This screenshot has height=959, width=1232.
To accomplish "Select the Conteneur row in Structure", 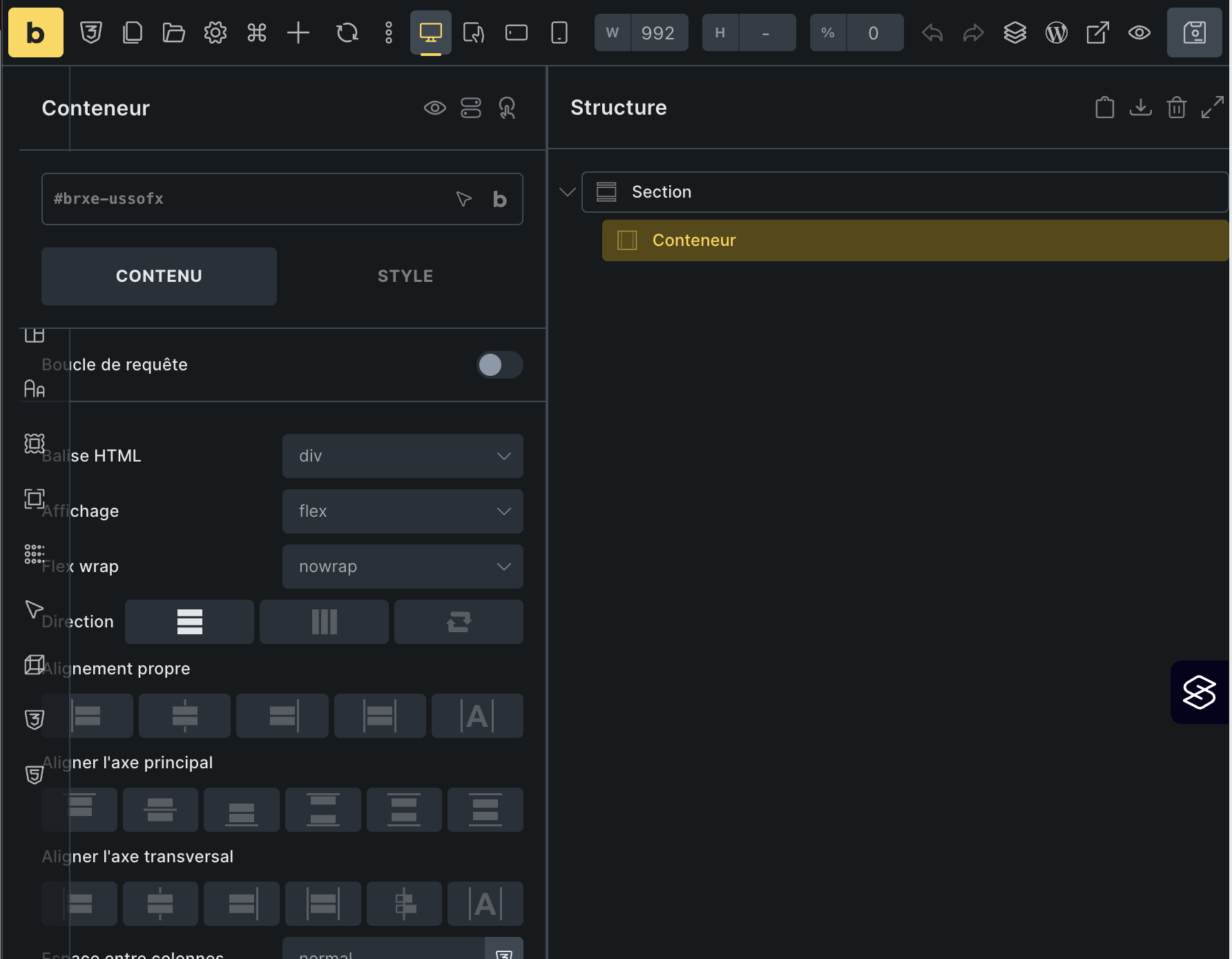I will (916, 240).
